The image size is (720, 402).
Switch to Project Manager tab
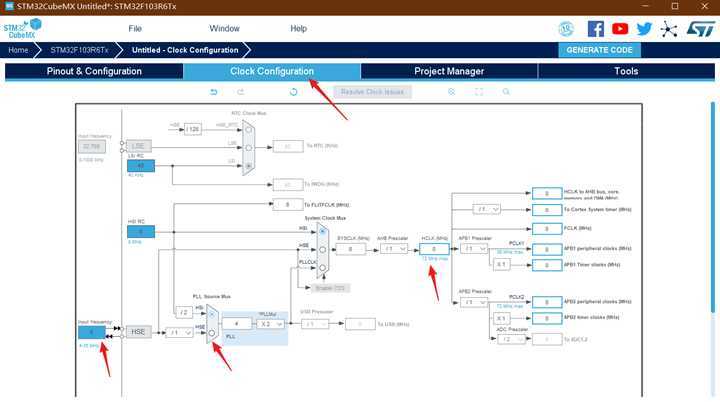click(449, 71)
